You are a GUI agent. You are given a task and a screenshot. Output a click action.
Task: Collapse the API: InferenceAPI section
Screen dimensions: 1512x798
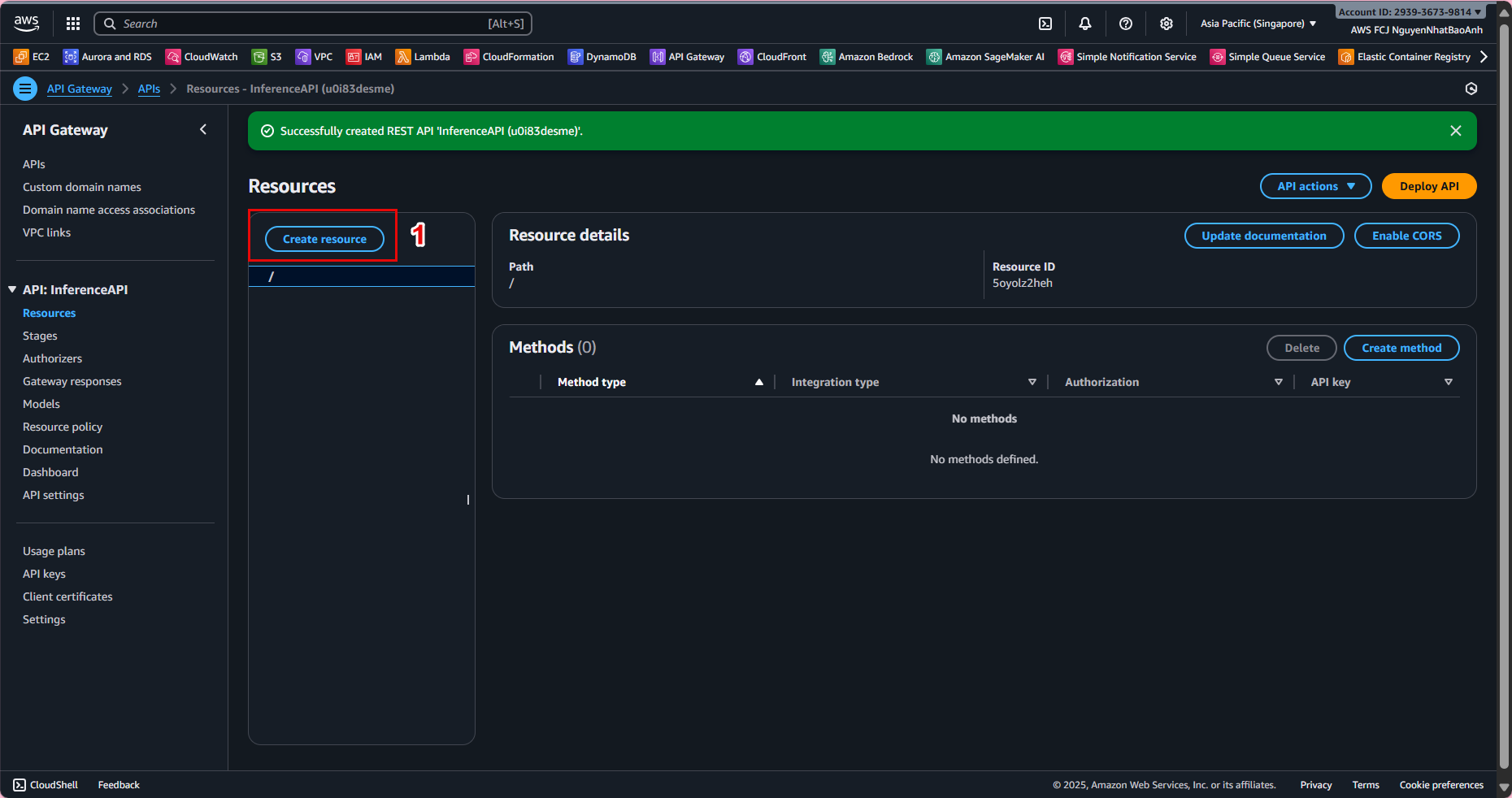pyautogui.click(x=12, y=289)
